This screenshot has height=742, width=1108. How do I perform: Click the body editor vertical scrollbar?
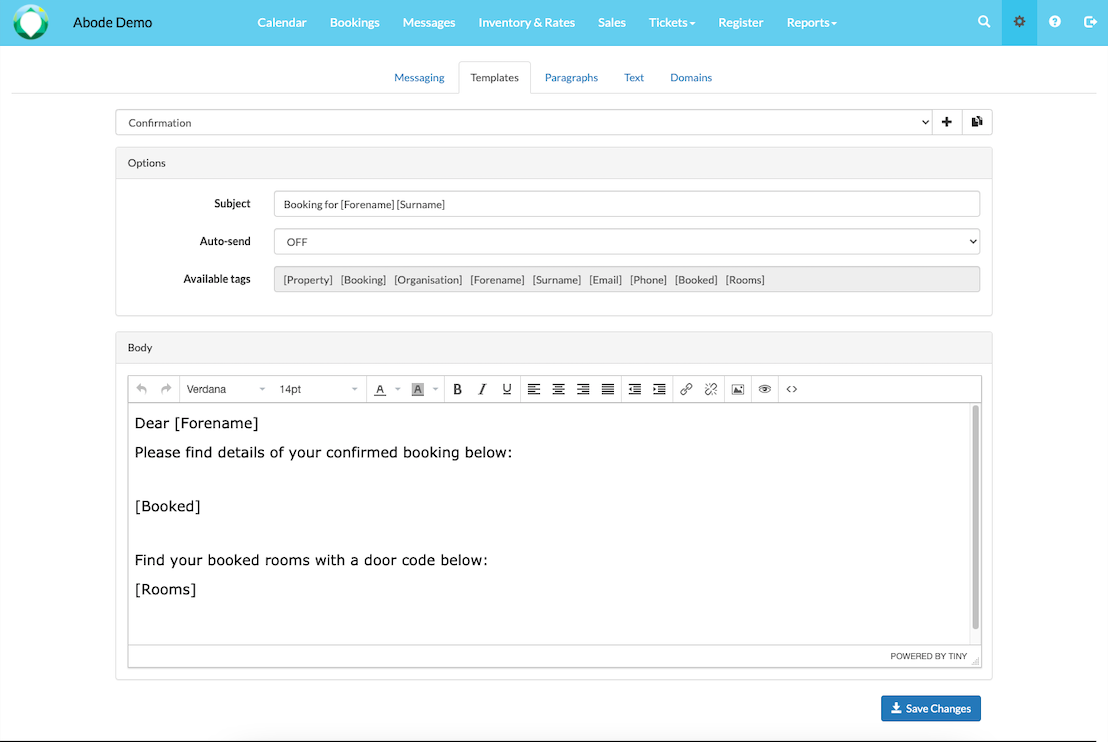(x=975, y=517)
